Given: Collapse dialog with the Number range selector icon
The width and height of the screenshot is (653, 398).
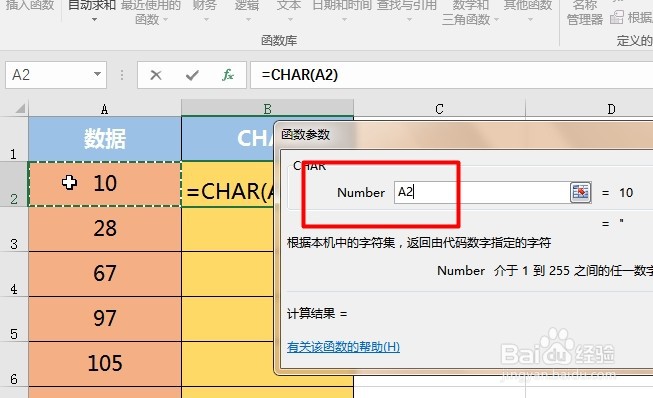Looking at the screenshot, I should (581, 192).
